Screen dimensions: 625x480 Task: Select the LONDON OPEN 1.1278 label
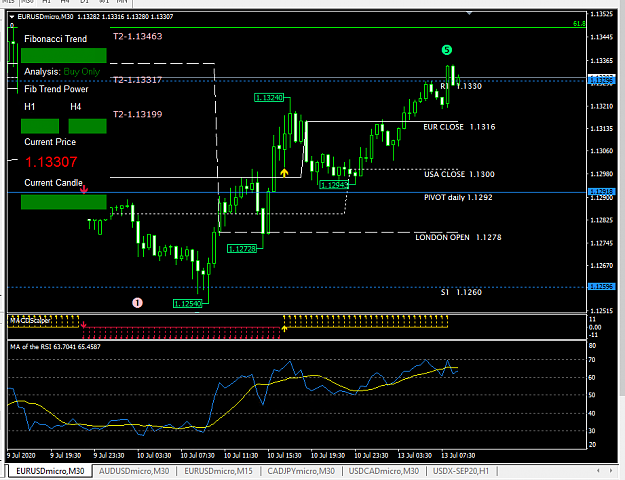[x=458, y=237]
